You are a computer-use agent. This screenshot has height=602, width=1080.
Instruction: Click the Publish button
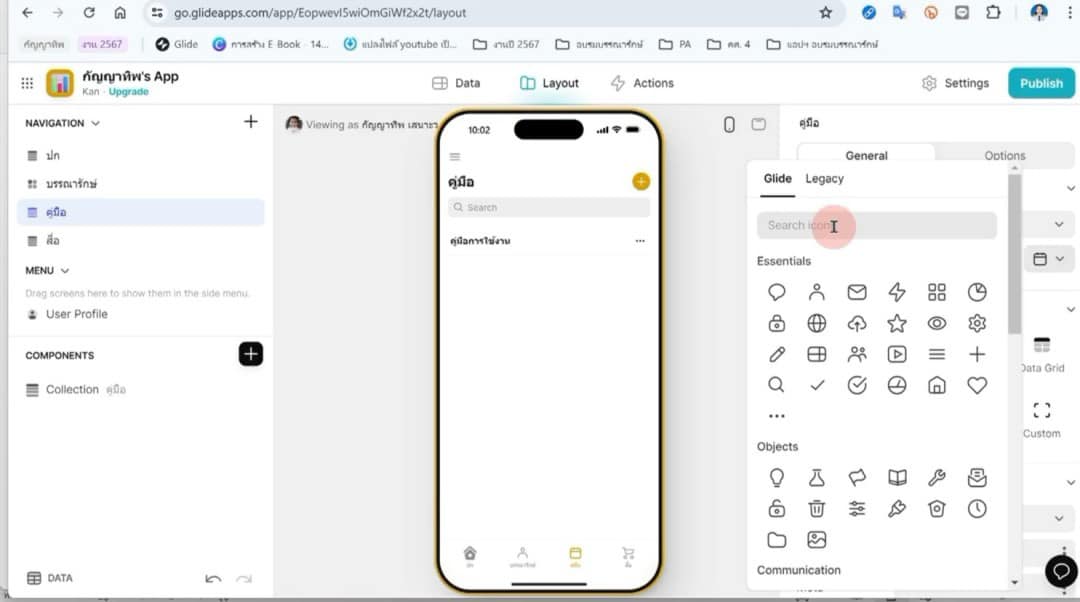(x=1041, y=83)
